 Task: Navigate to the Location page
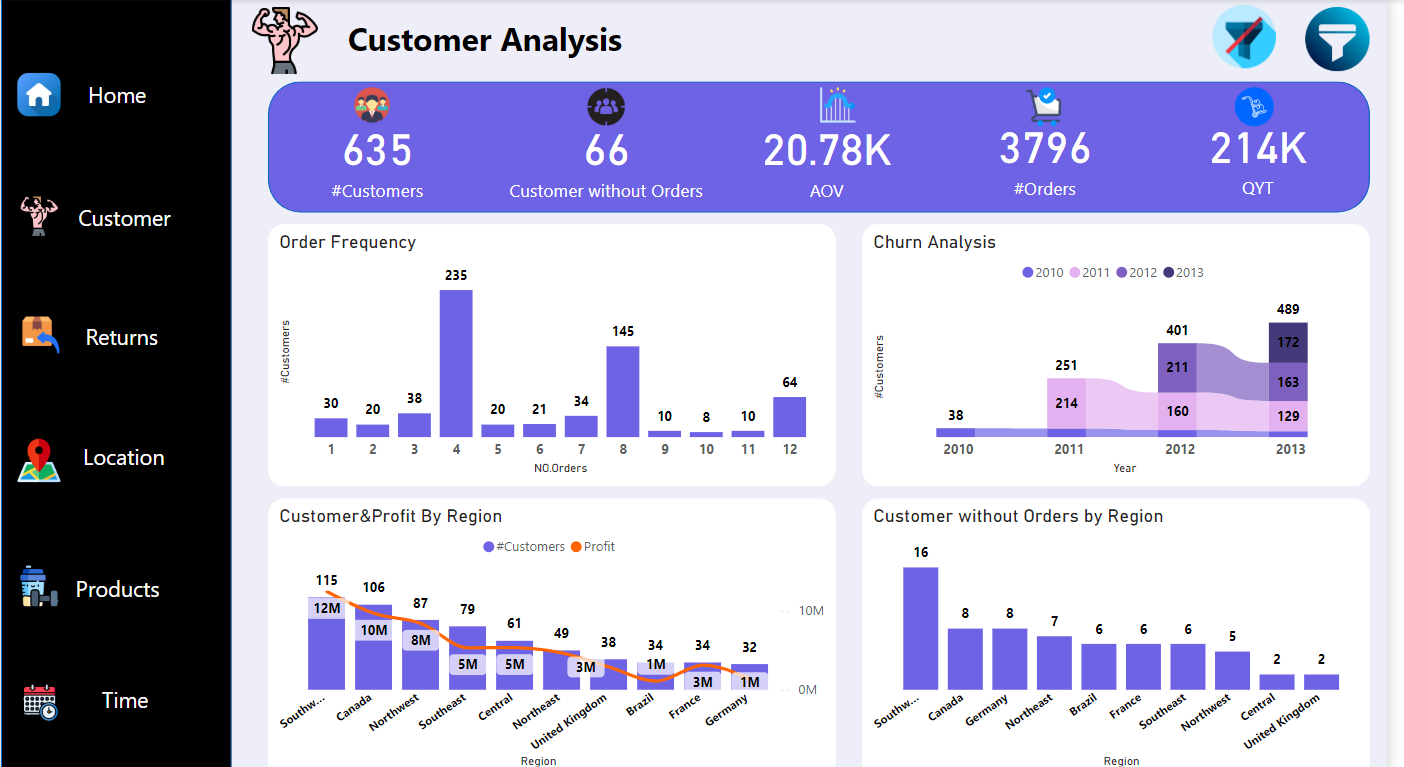pos(124,458)
